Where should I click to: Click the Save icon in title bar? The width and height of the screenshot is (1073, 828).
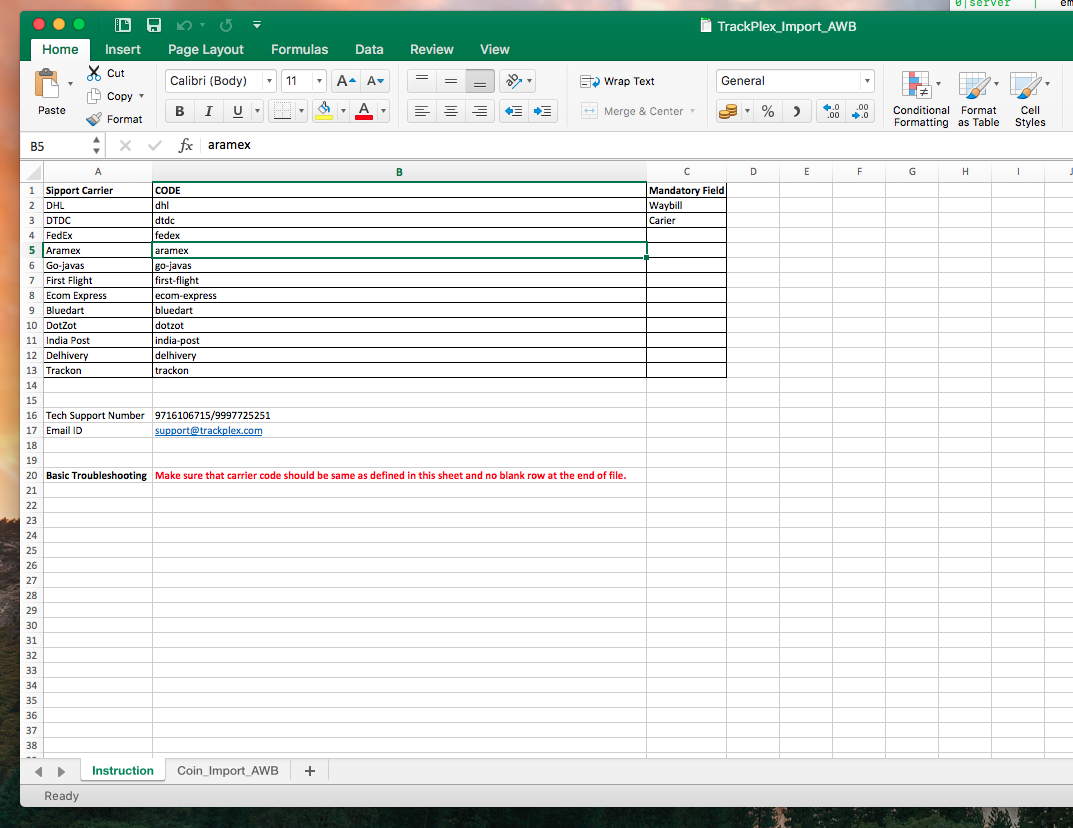click(x=154, y=25)
